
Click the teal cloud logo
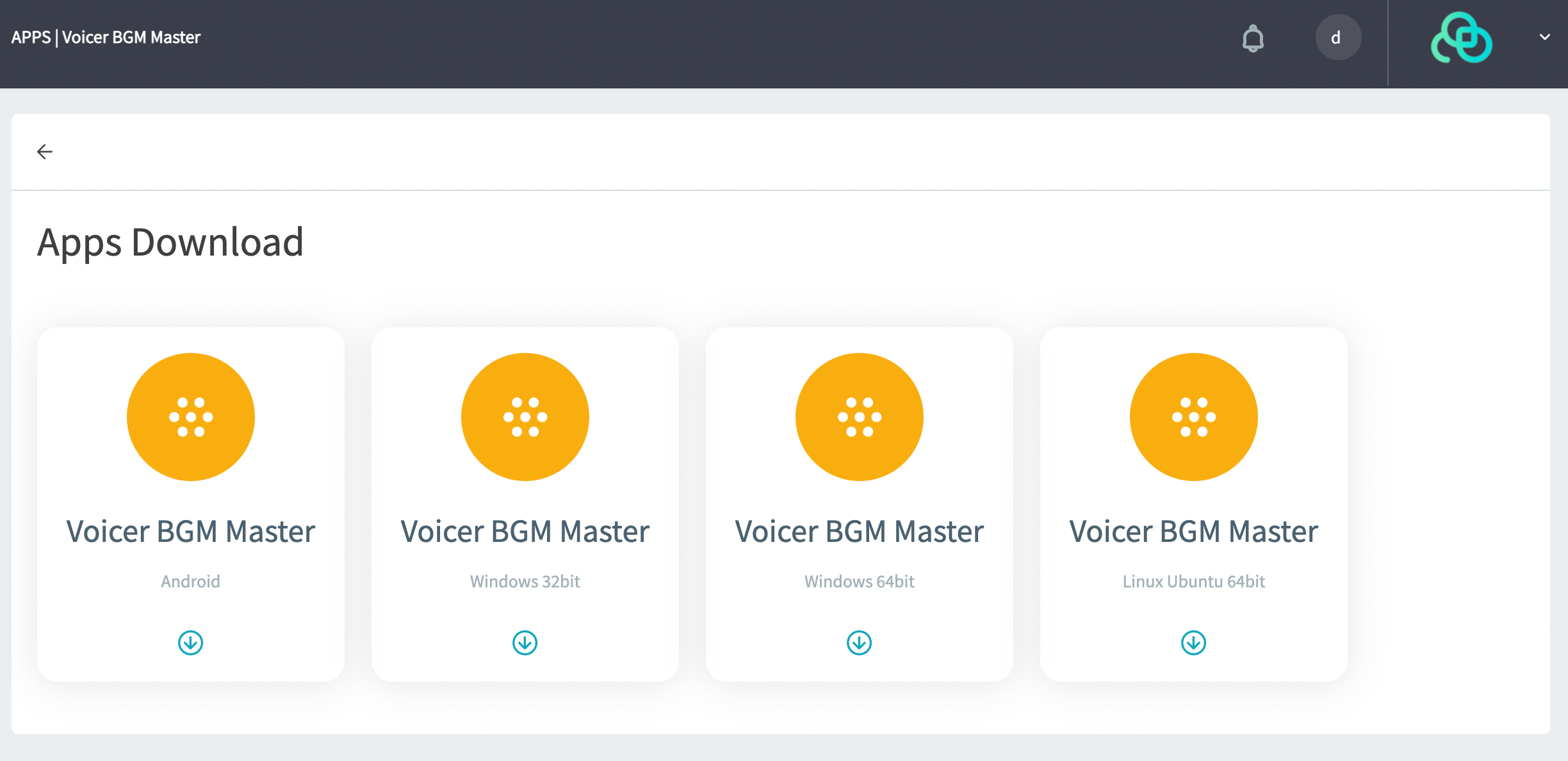(x=1461, y=38)
